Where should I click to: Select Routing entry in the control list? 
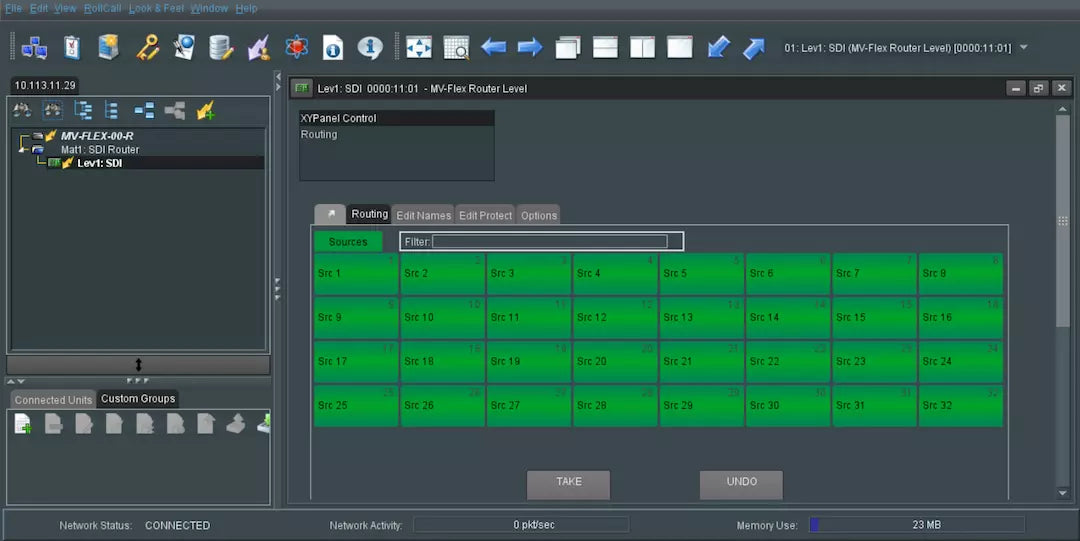397,134
